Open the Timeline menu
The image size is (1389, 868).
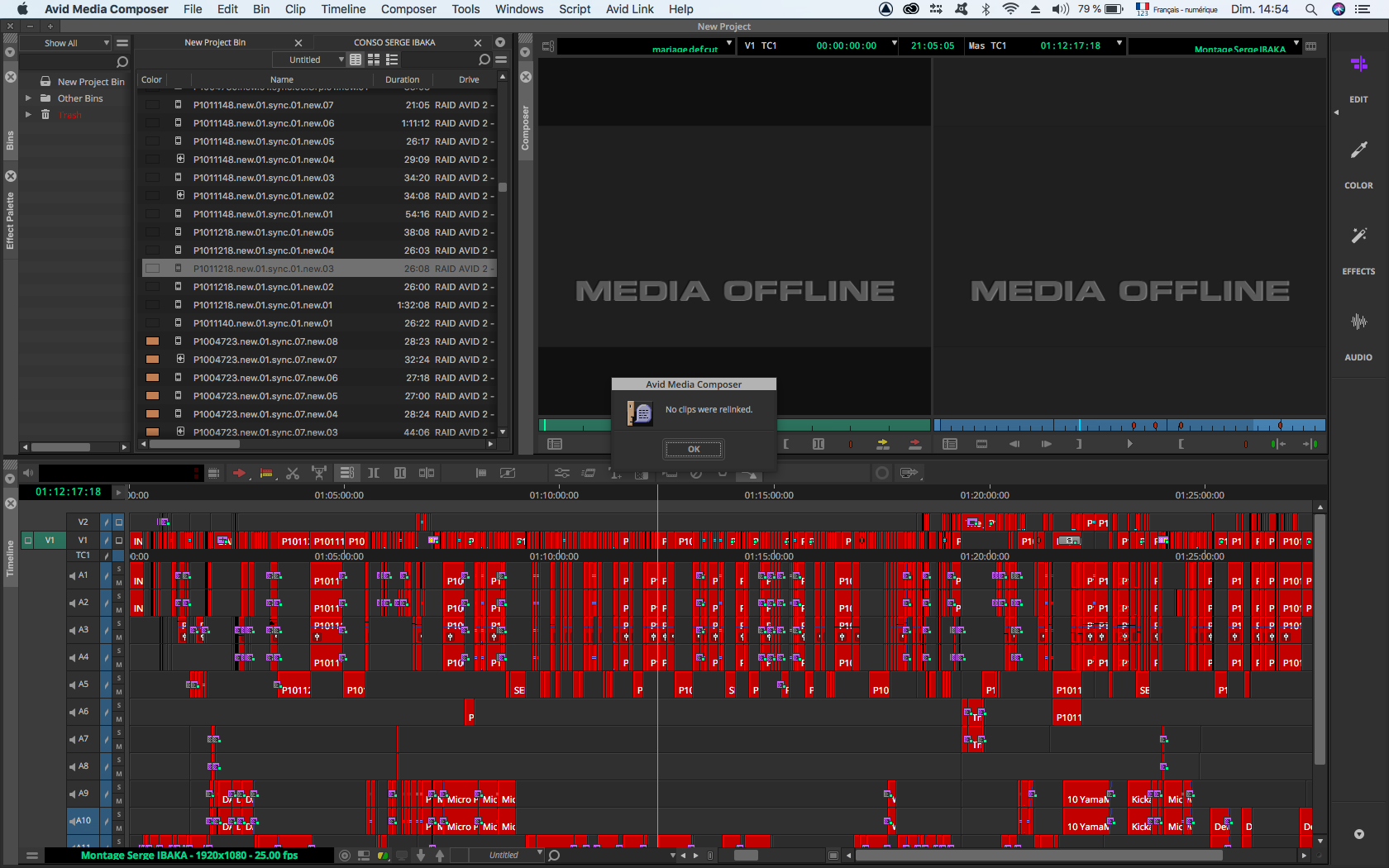pos(343,9)
